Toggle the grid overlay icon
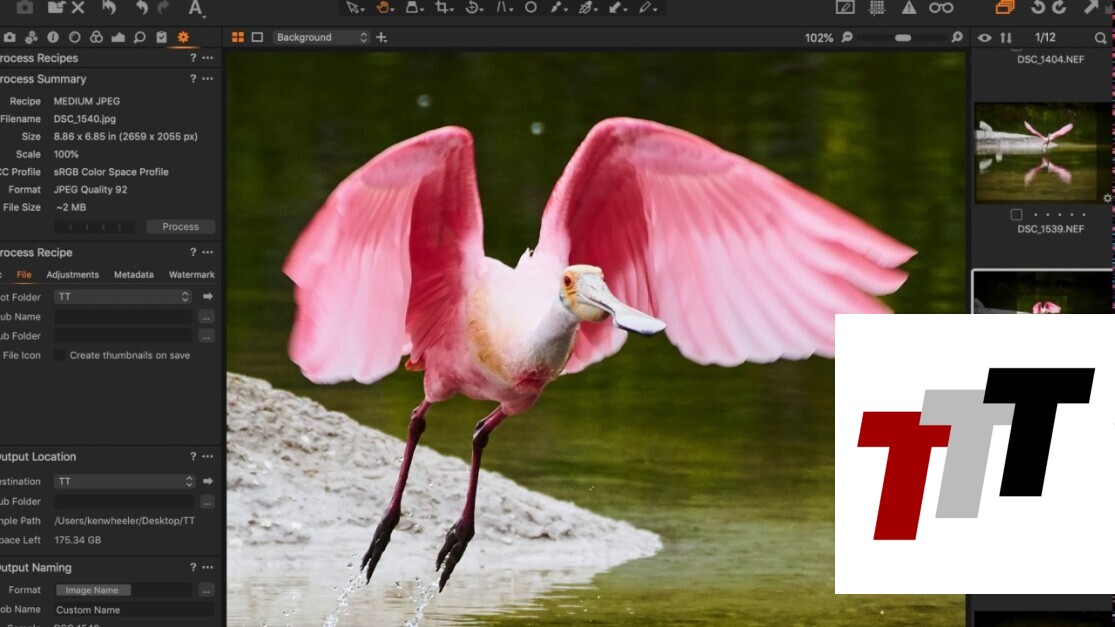 point(876,8)
